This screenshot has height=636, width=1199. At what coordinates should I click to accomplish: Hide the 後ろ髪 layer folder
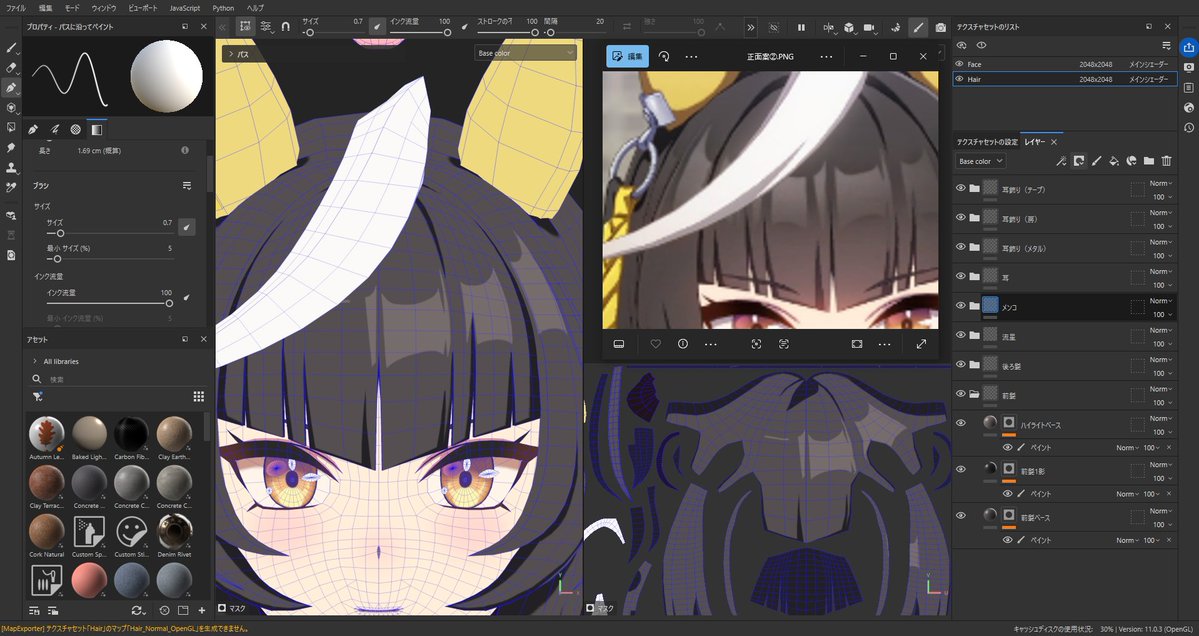960,365
